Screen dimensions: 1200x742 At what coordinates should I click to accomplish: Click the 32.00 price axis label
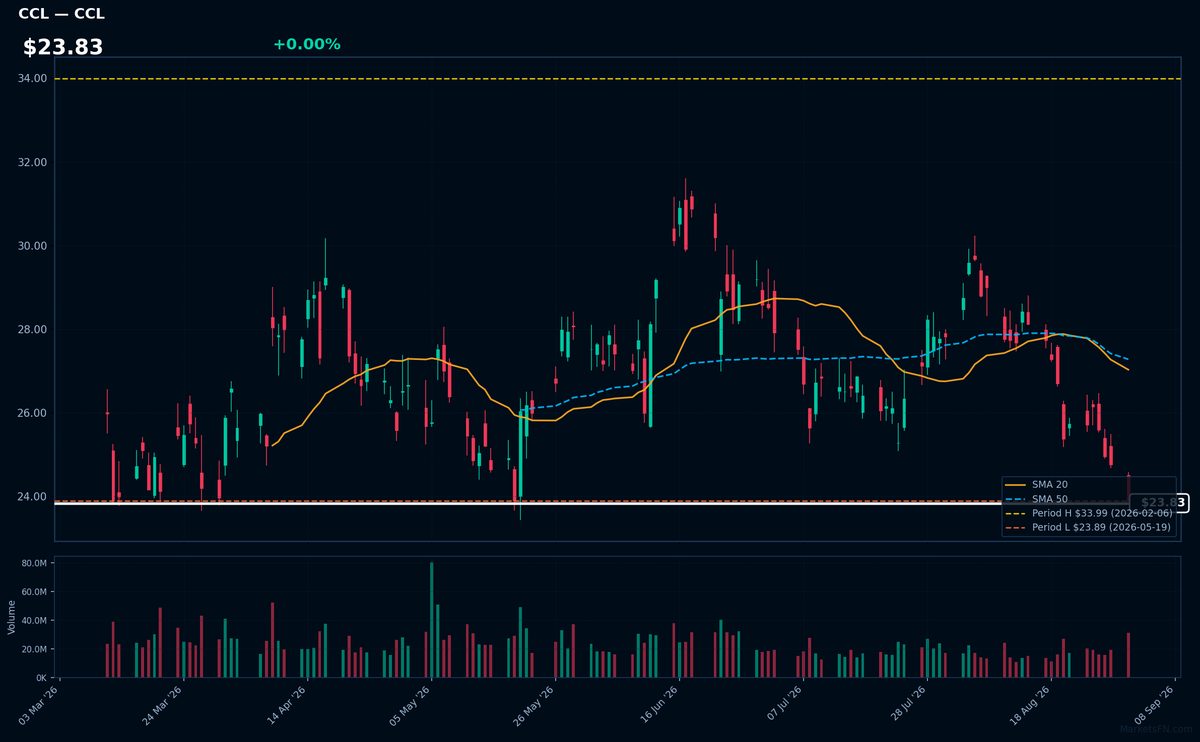tap(33, 162)
